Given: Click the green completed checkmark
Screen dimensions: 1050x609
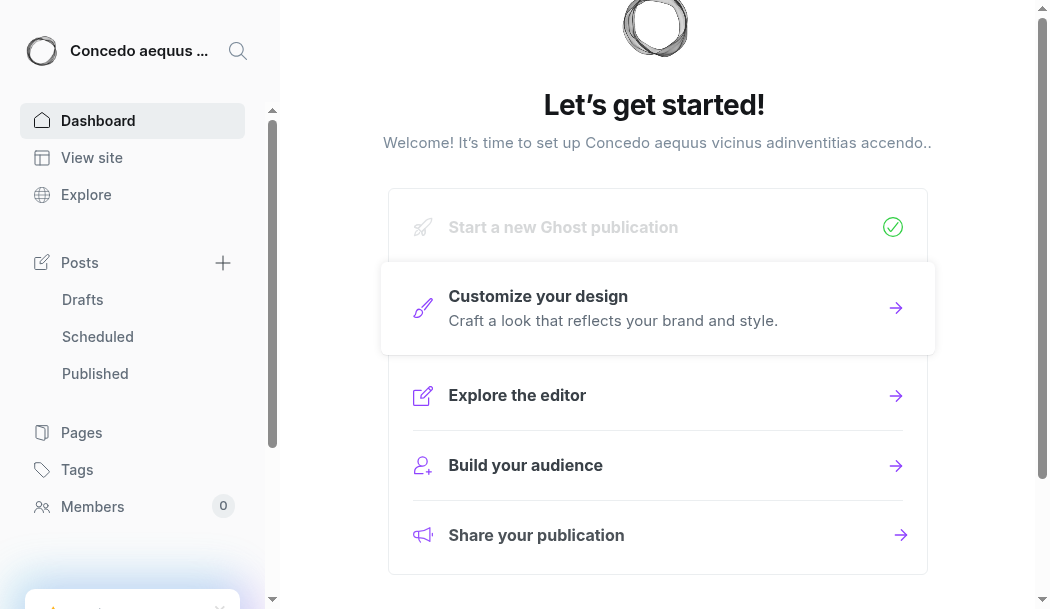Looking at the screenshot, I should point(893,227).
